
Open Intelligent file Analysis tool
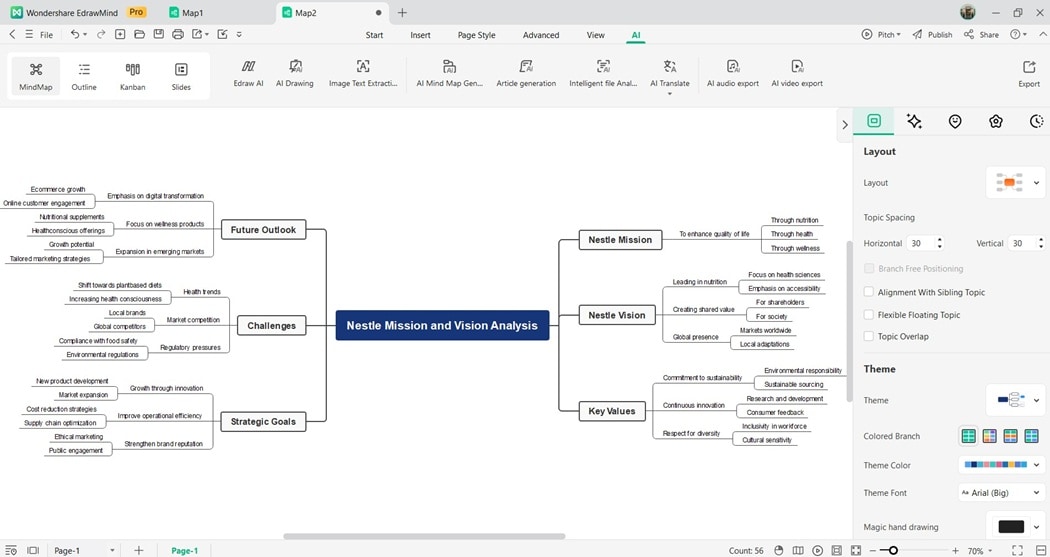(603, 74)
